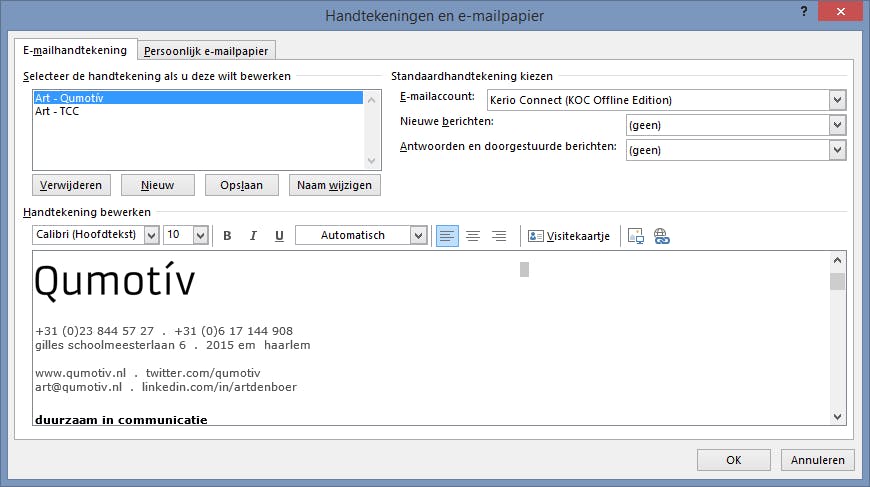Open the font size dropdown showing 10

point(201,235)
